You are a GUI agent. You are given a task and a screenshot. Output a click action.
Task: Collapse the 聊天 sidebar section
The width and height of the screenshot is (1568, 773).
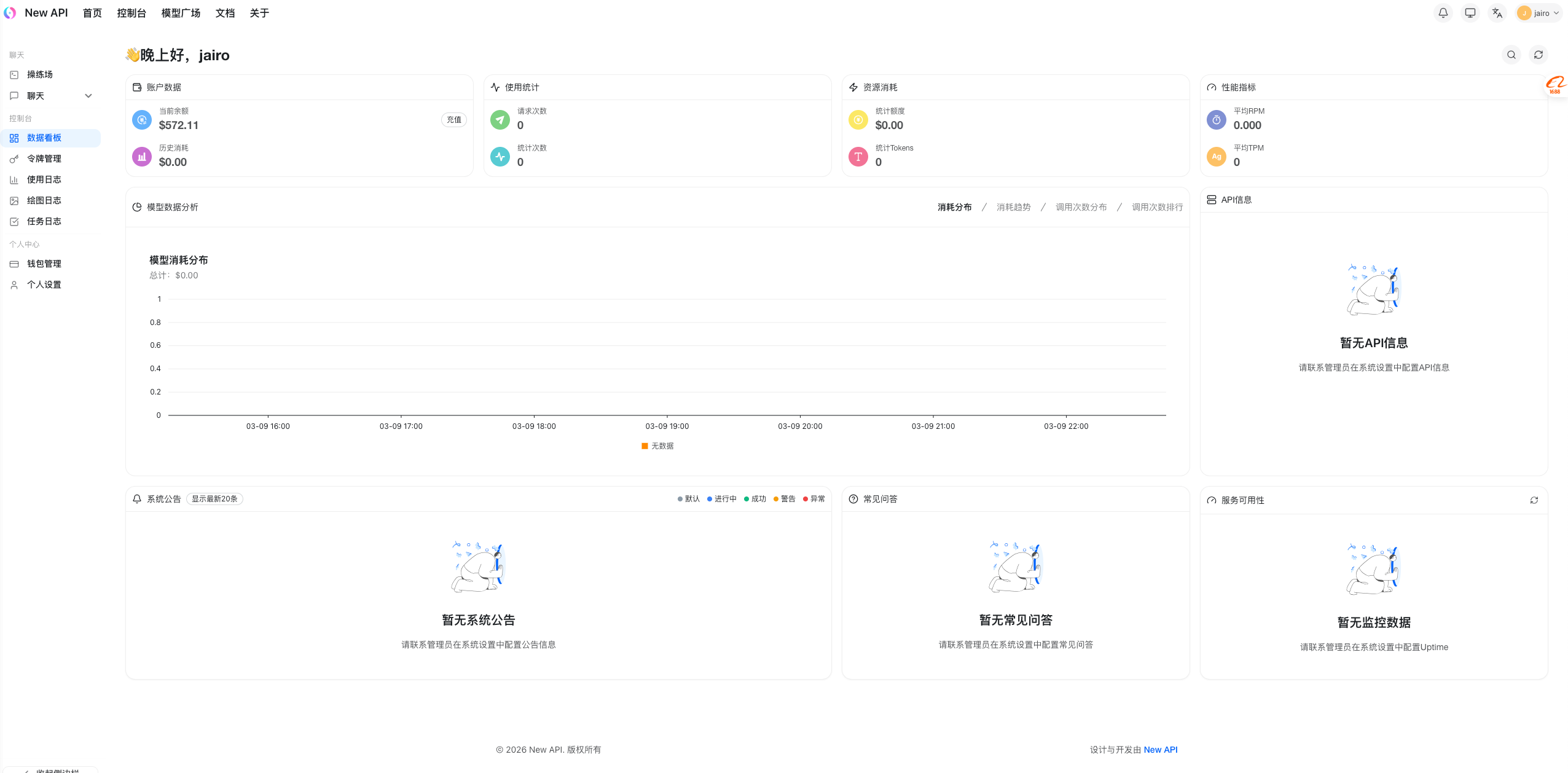tap(88, 95)
